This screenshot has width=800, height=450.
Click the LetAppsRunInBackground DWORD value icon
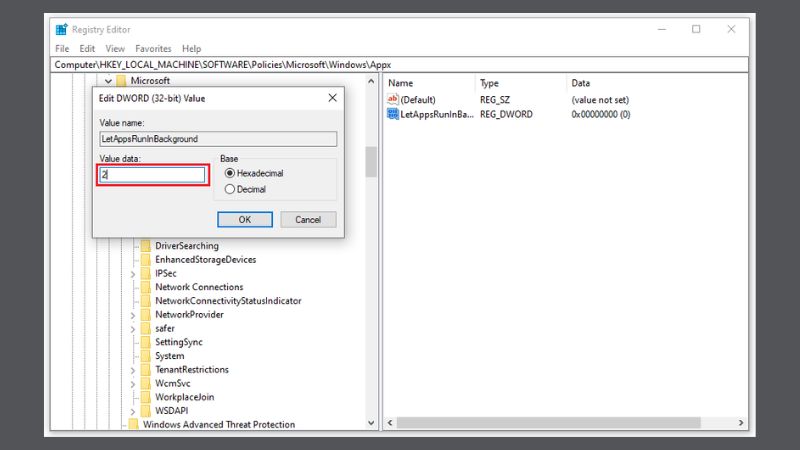(392, 114)
